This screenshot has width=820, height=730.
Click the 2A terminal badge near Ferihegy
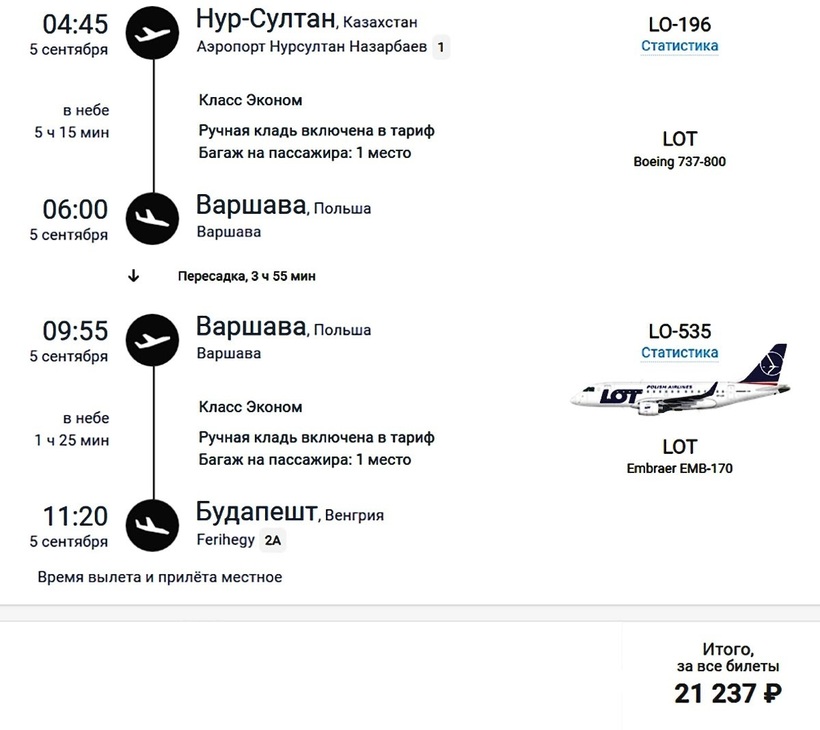coord(272,541)
